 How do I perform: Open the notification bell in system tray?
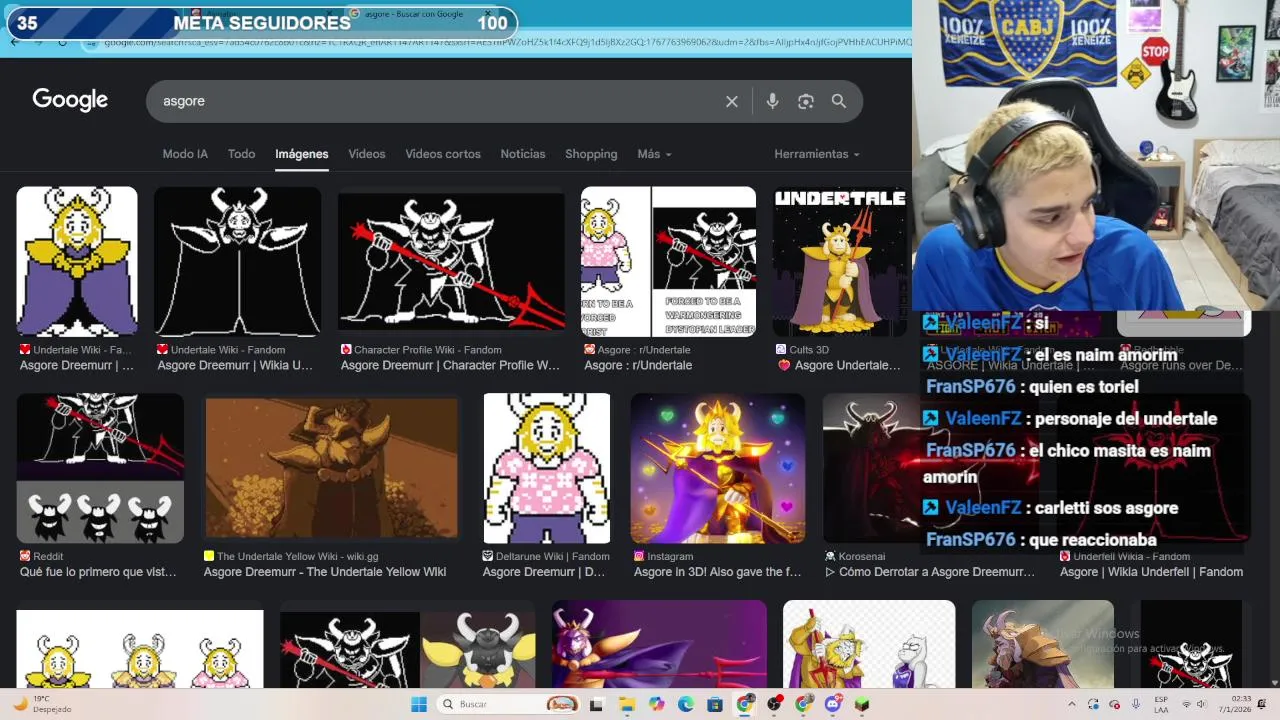(x=1261, y=704)
